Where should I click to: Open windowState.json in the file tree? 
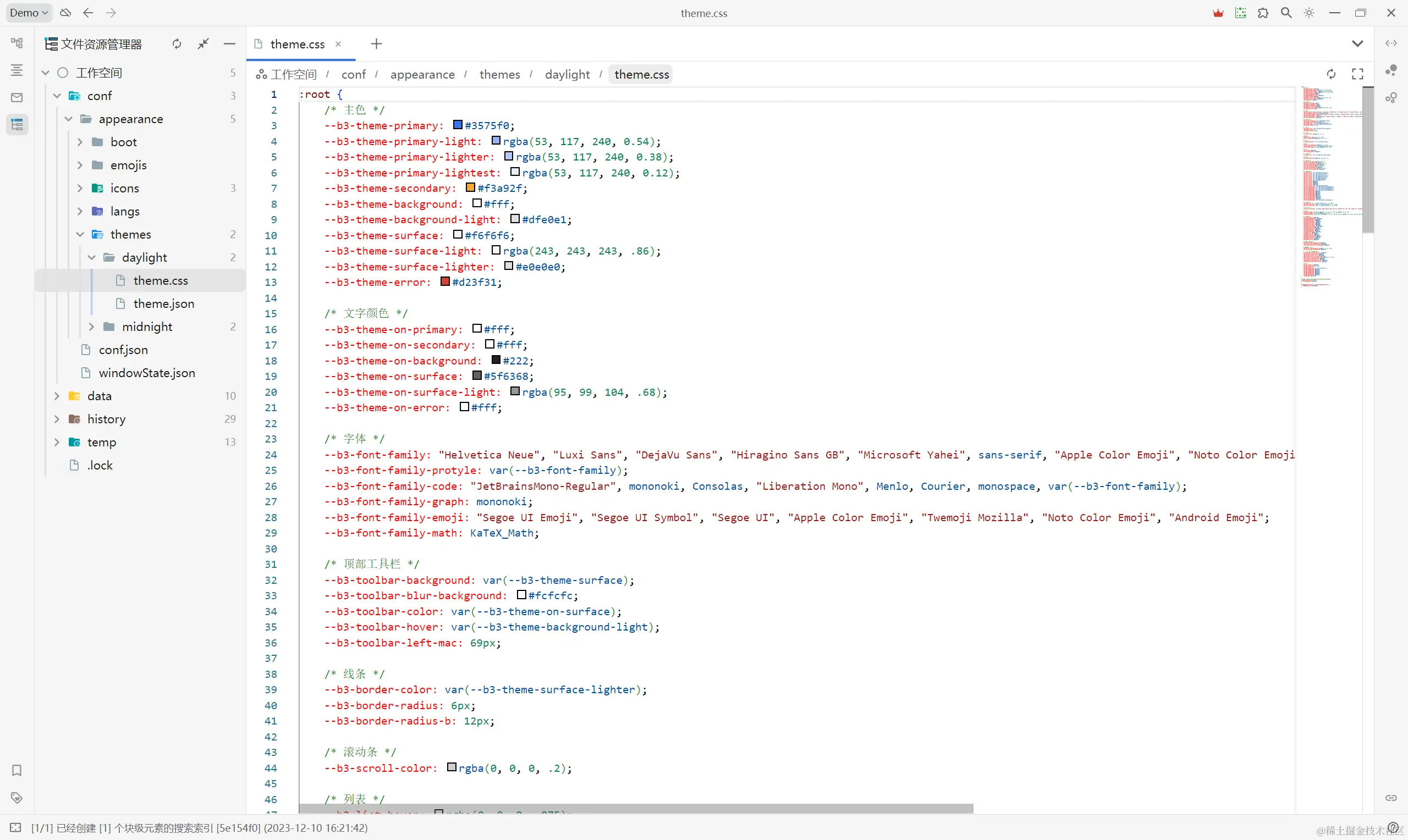pyautogui.click(x=140, y=373)
